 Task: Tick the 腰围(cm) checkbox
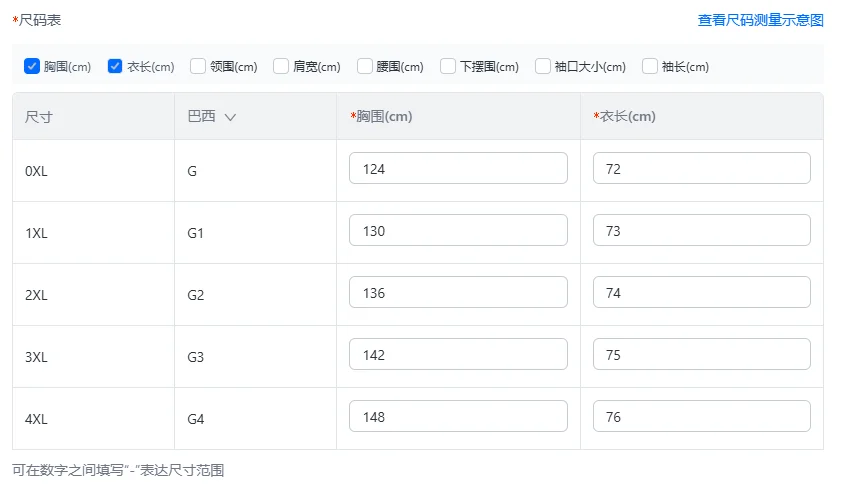coord(365,67)
